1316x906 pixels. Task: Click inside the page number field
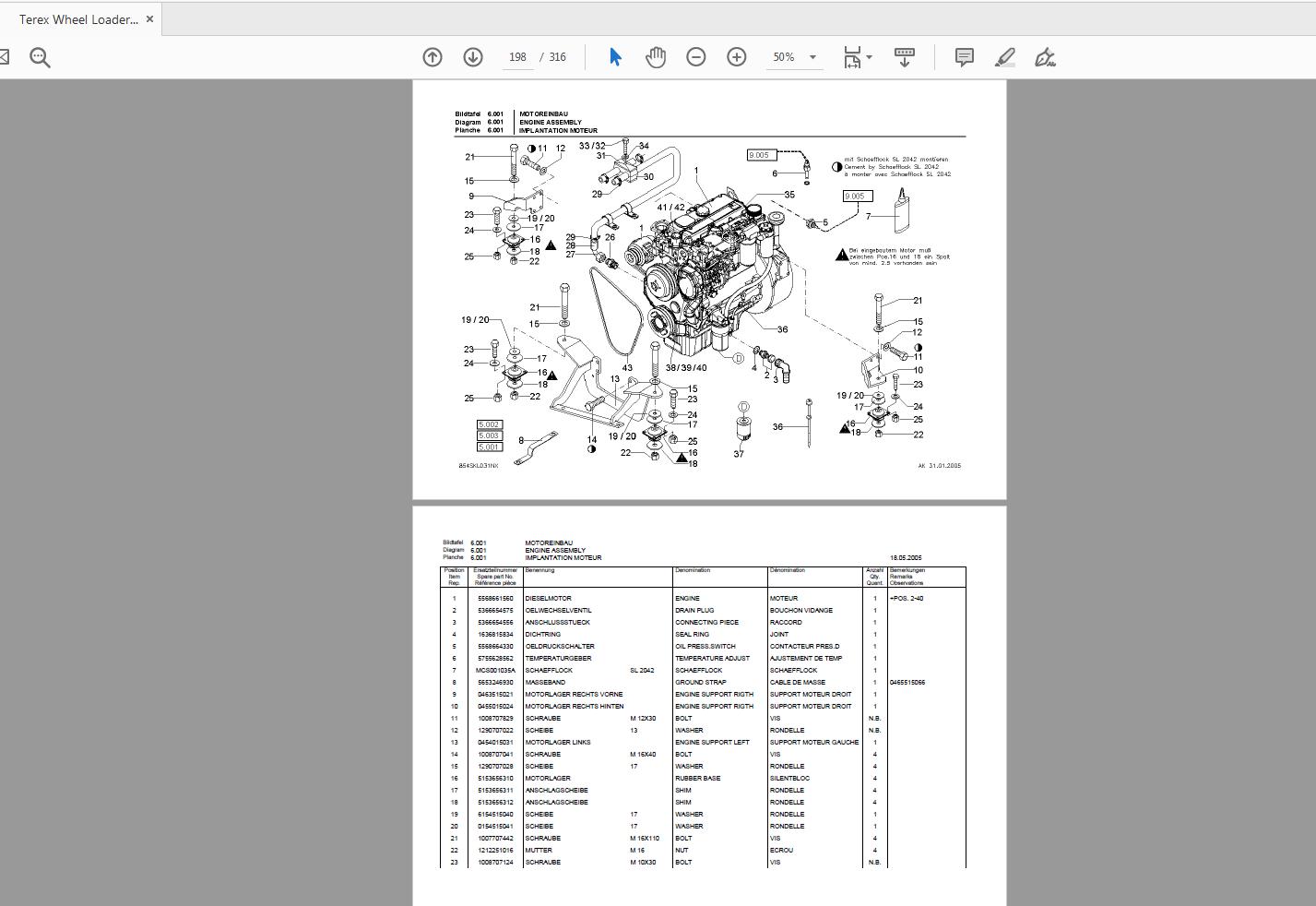[517, 56]
